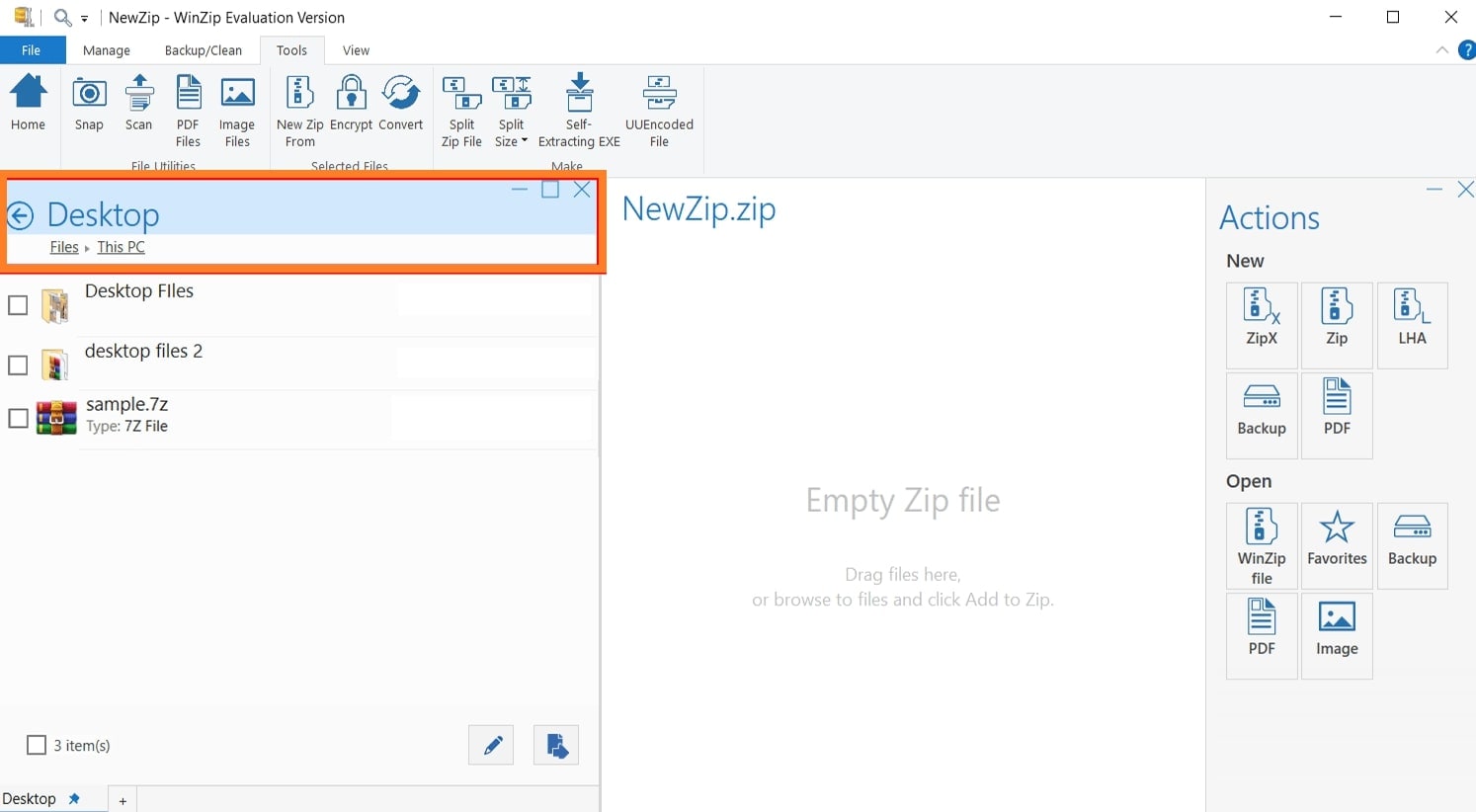Open the File menu
Image resolution: width=1476 pixels, height=812 pixels.
[x=32, y=50]
